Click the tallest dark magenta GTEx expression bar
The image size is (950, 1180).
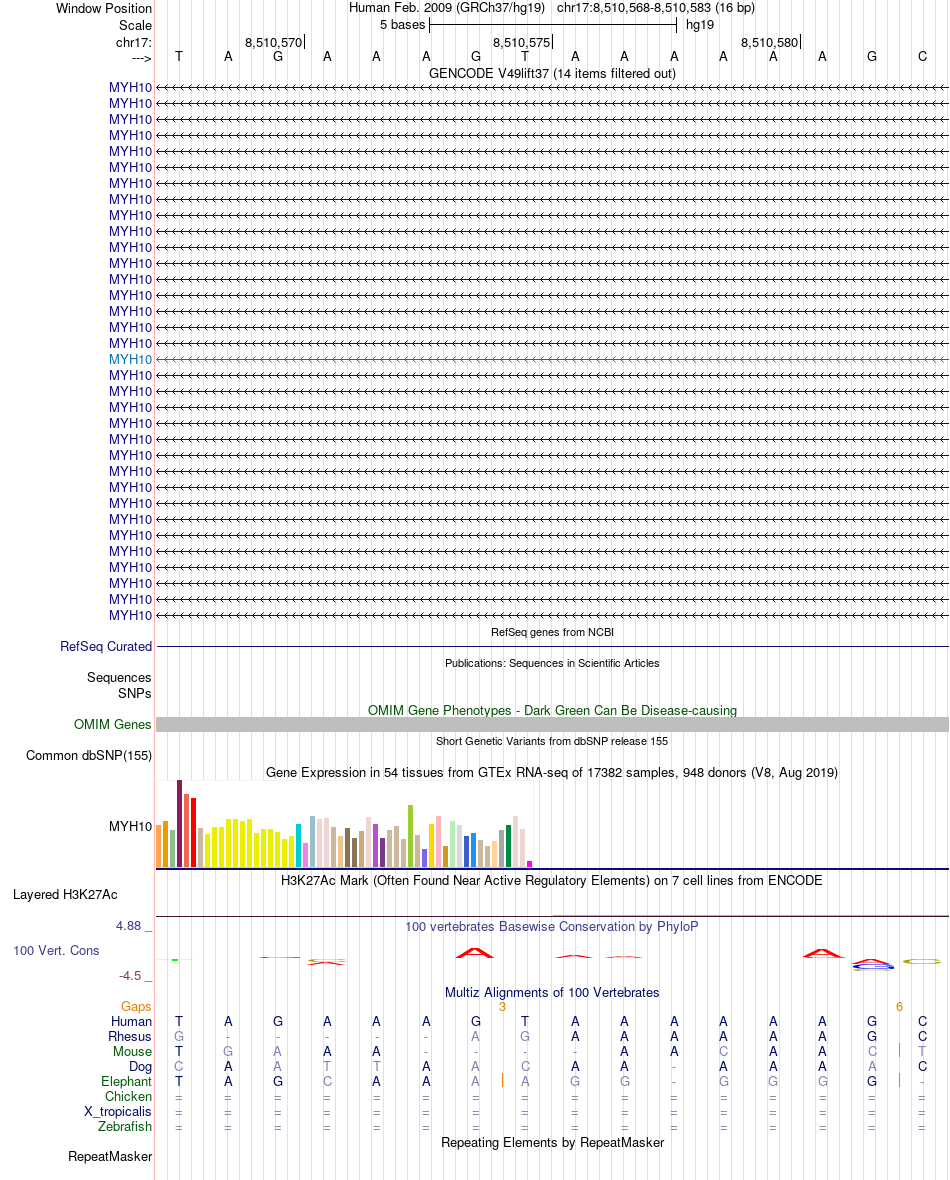coord(179,823)
